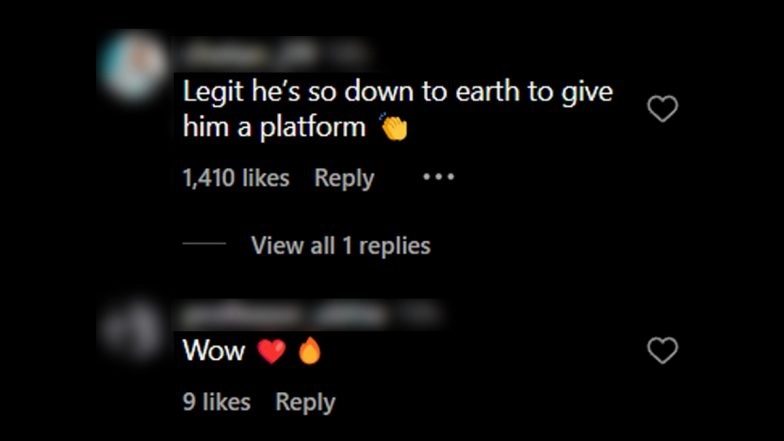Click the fire emoji in the "Wow" comment
Screen dimensions: 784x441
click(310, 350)
